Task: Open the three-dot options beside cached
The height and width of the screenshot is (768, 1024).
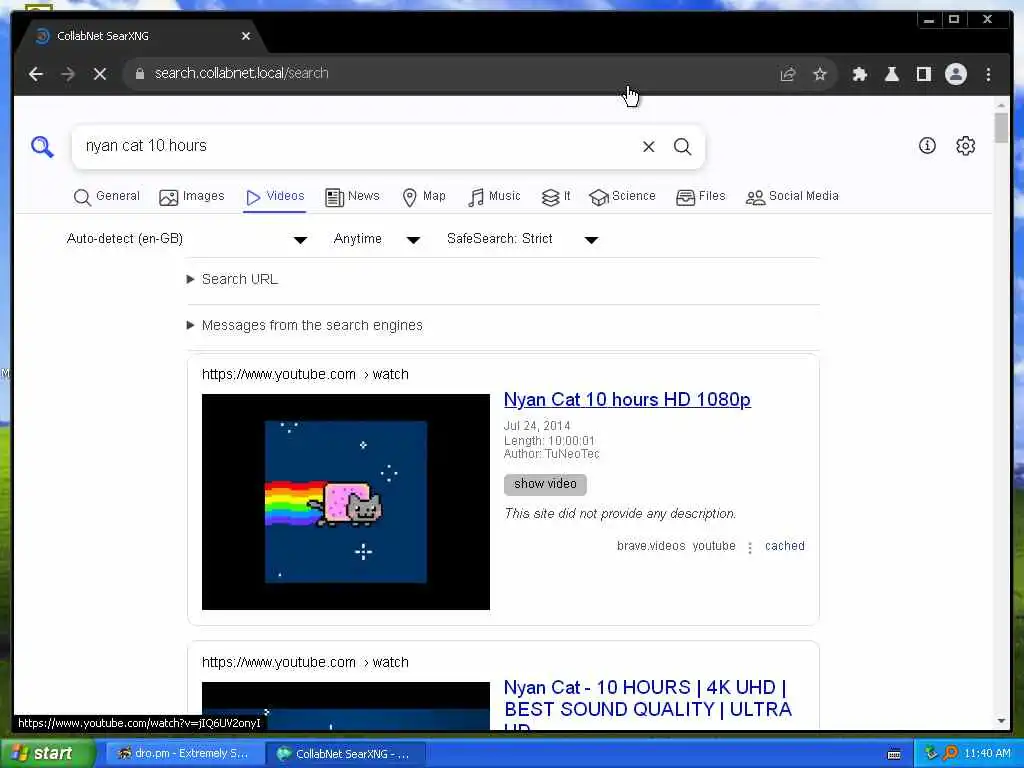Action: tap(750, 548)
